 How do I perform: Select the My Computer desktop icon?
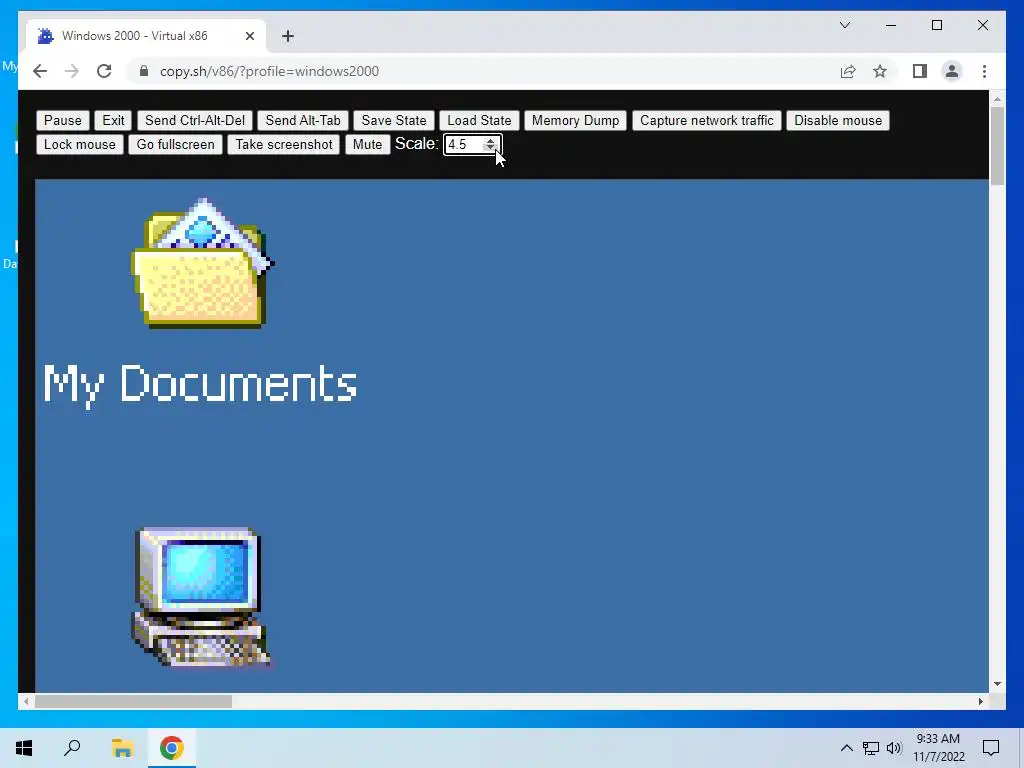click(x=201, y=598)
